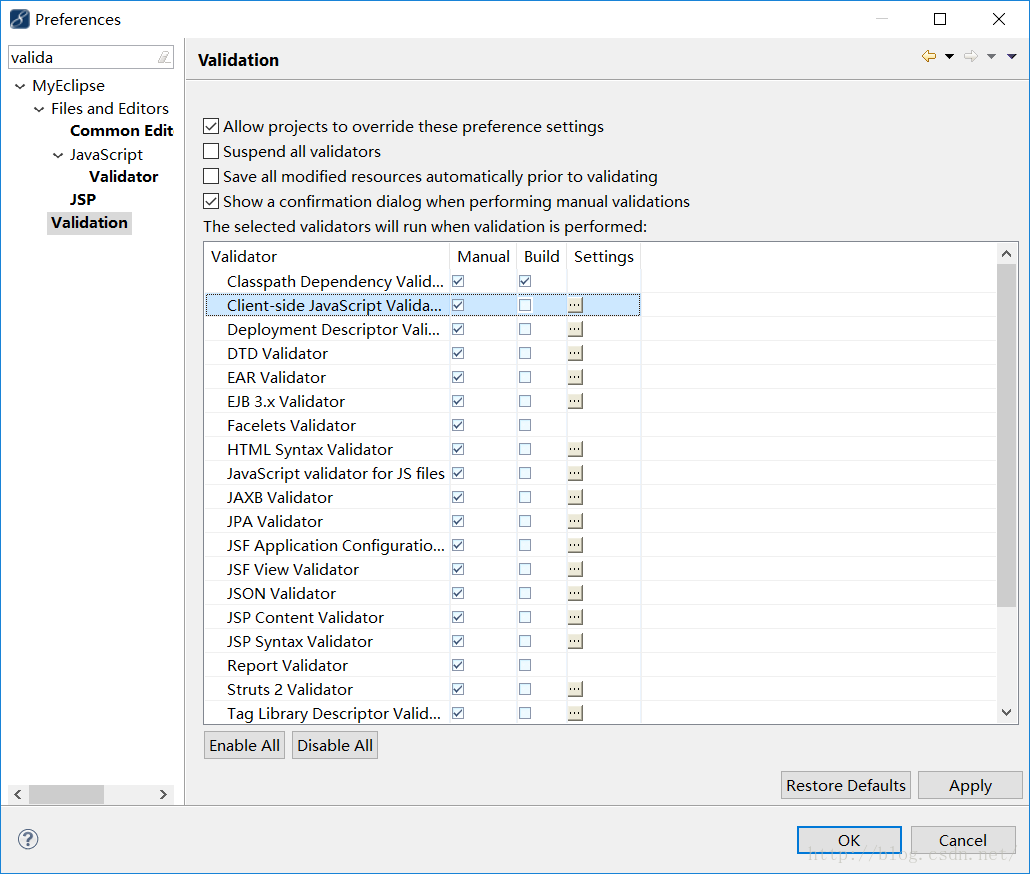This screenshot has height=874, width=1030.
Task: Open settings for Deployment Descriptor Validator
Action: [575, 329]
